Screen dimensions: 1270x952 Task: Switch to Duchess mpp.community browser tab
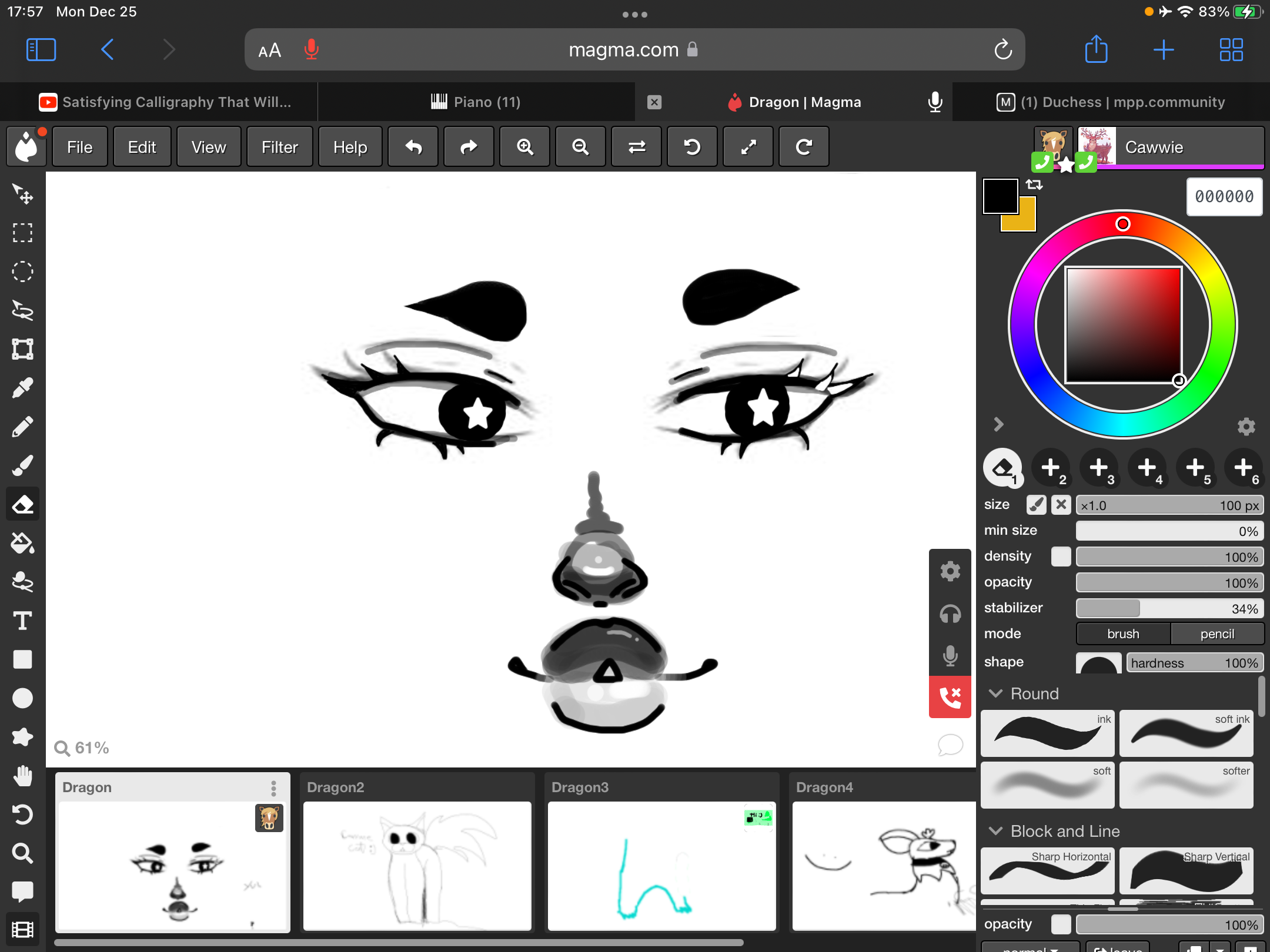point(1111,102)
